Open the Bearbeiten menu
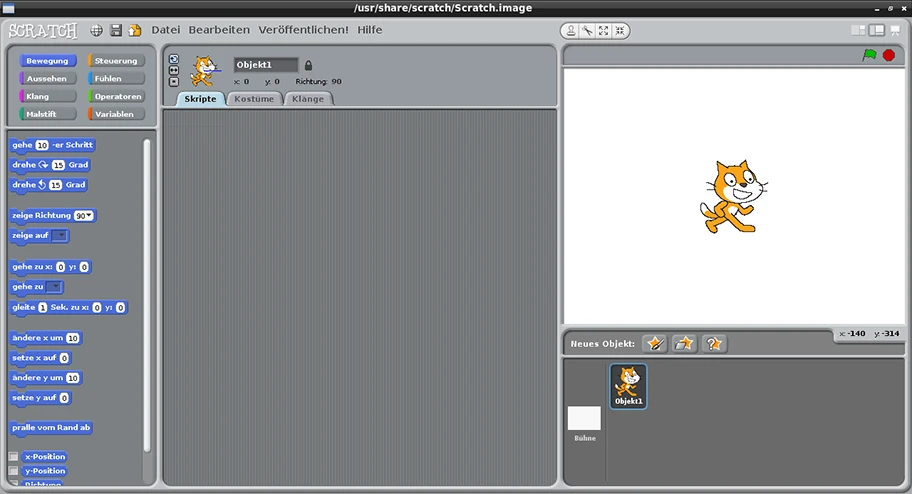Image resolution: width=912 pixels, height=494 pixels. [x=219, y=30]
